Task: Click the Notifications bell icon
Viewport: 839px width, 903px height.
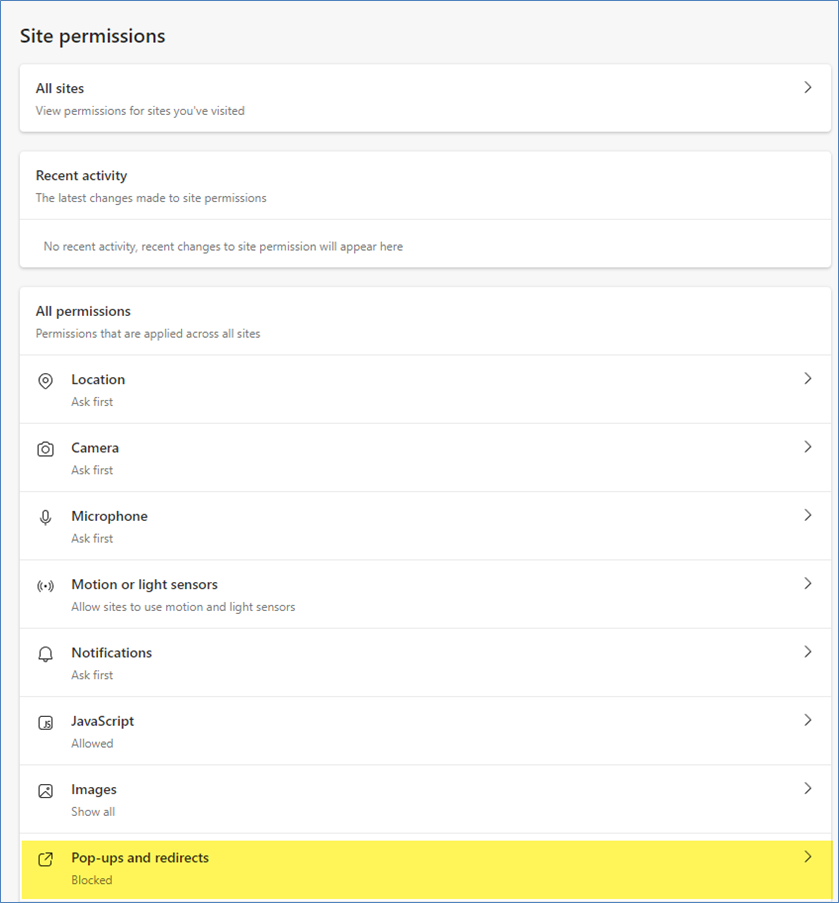Action: [x=45, y=654]
